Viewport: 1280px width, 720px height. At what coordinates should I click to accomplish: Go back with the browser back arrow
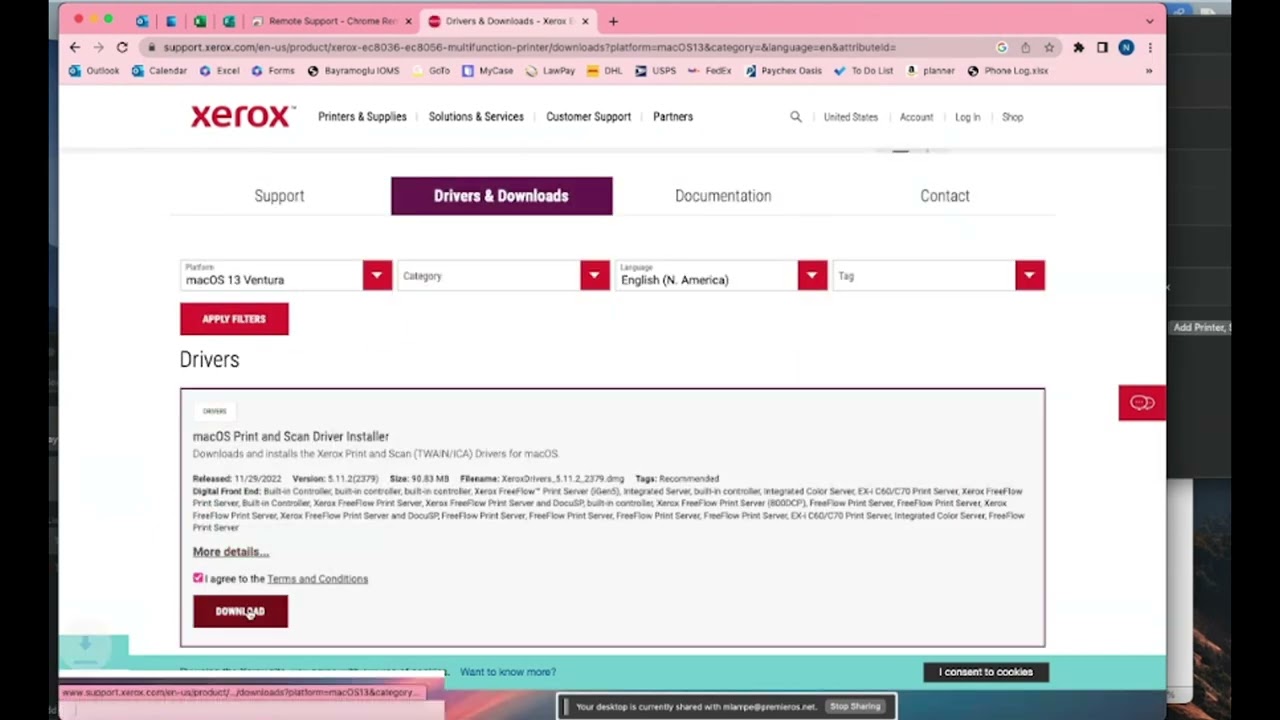(x=75, y=47)
